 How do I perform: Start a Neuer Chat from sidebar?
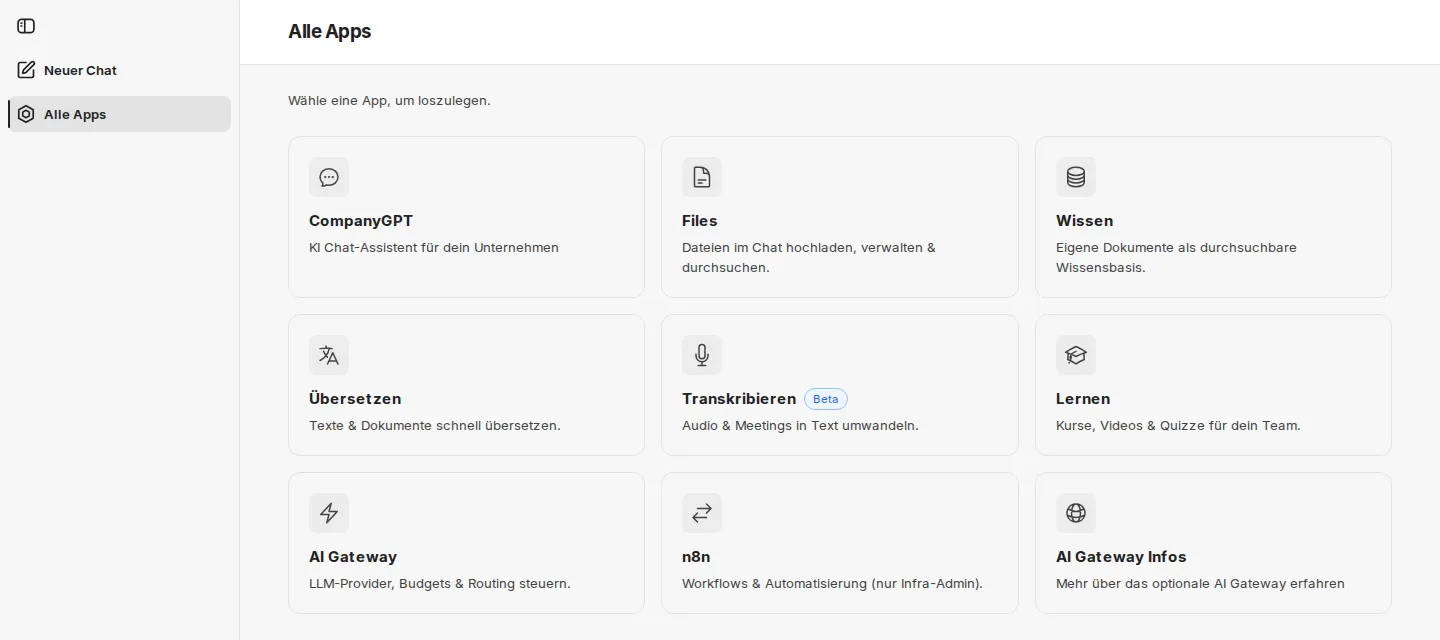coord(119,70)
